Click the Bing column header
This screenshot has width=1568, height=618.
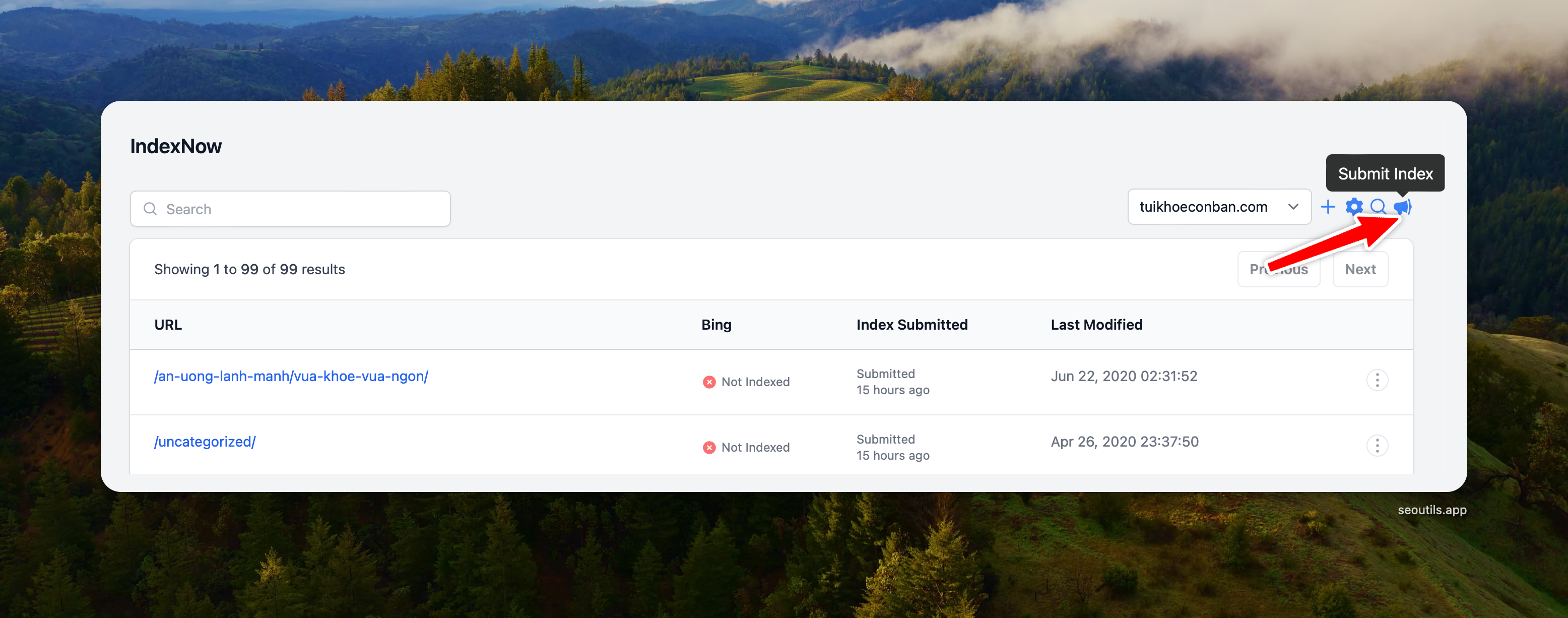click(x=716, y=325)
